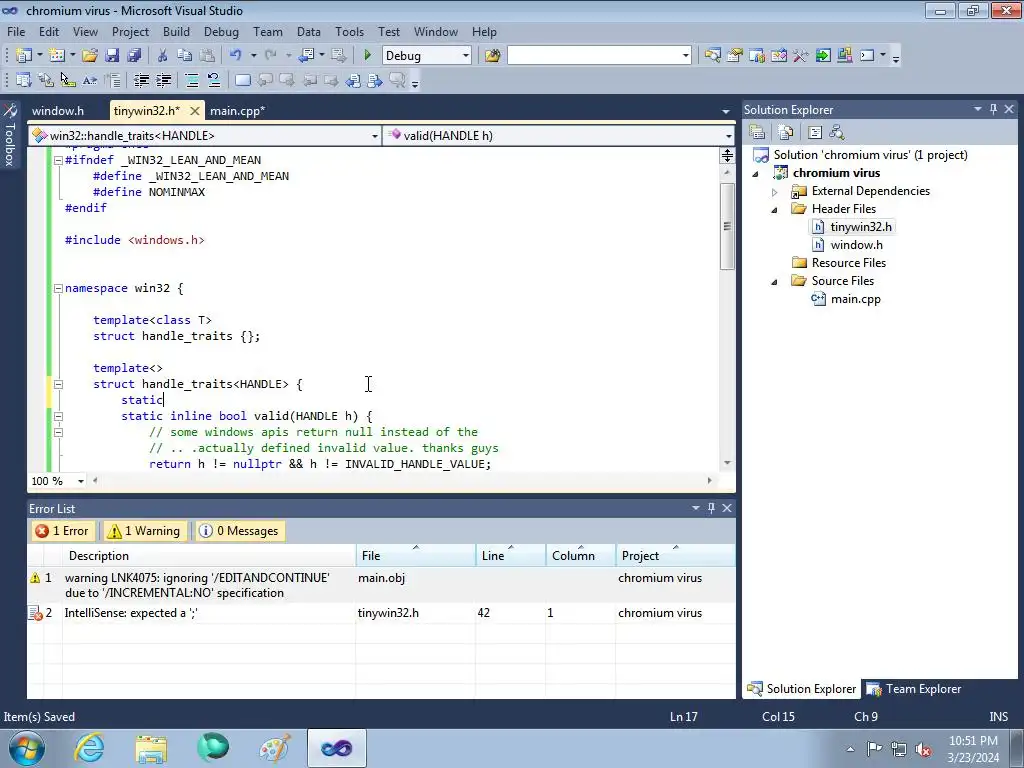This screenshot has height=768, width=1024.
Task: Open the Debug menu
Action: (221, 31)
